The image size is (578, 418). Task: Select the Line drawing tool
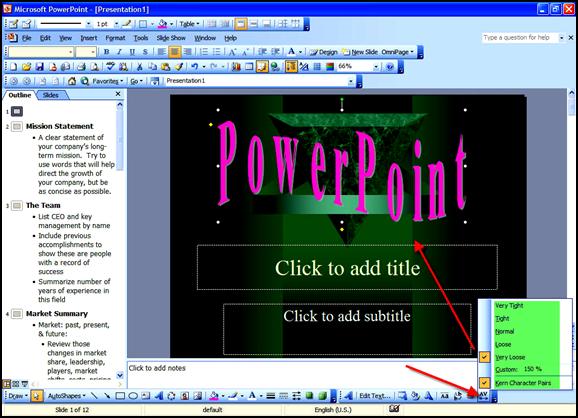click(94, 396)
